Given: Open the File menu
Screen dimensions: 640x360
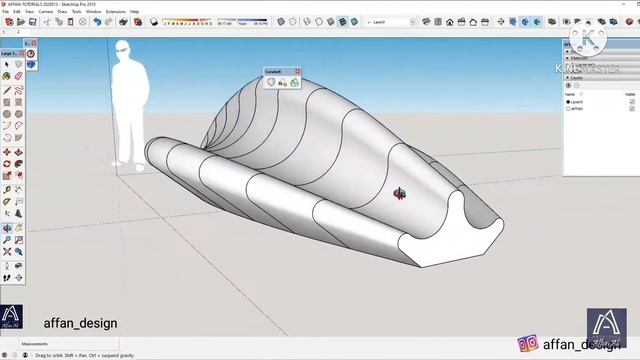Looking at the screenshot, I should point(5,12).
